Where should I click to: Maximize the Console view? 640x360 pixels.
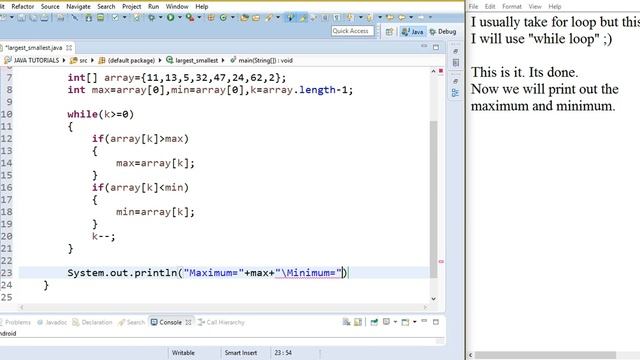[436, 322]
